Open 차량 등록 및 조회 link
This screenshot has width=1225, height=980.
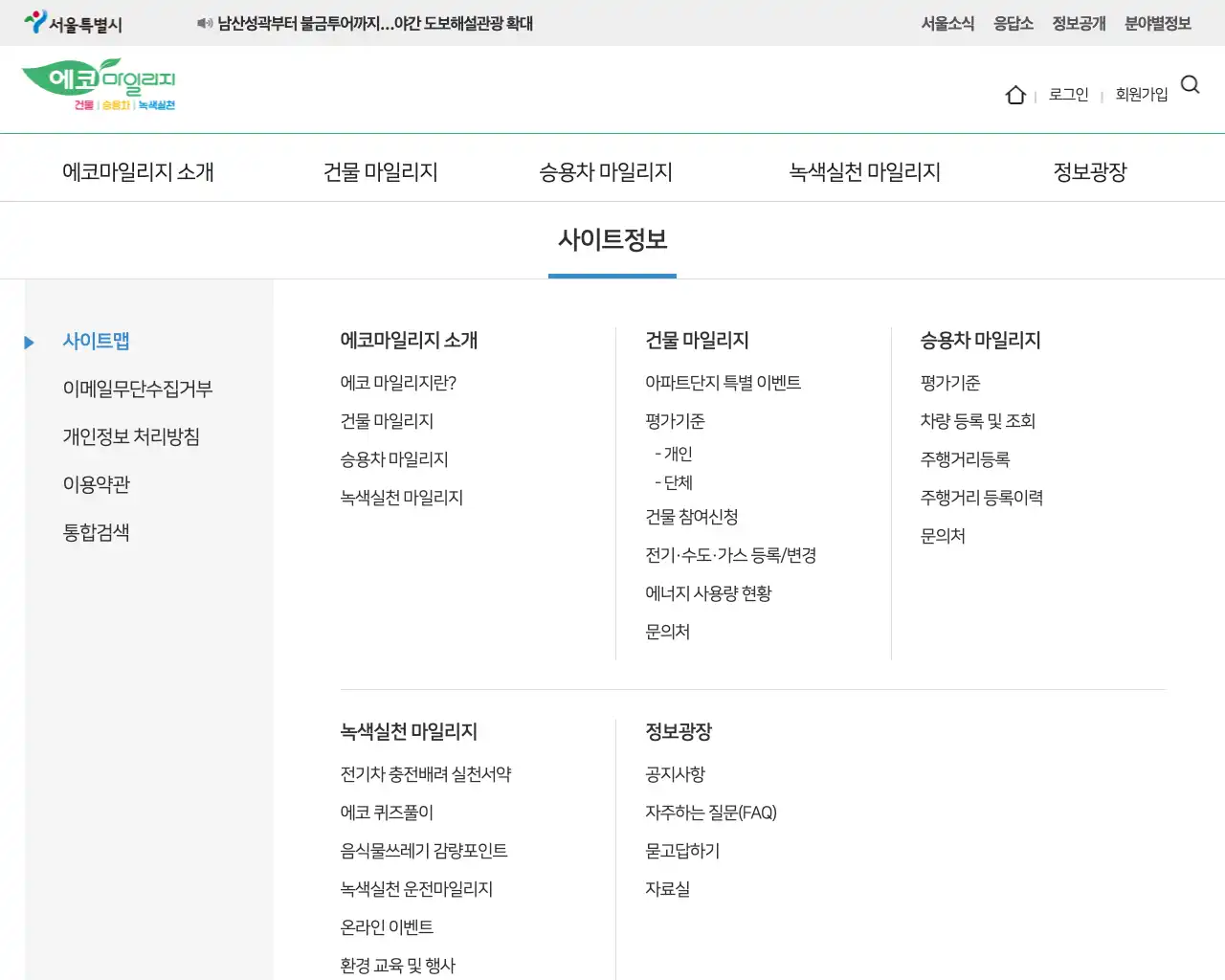pyautogui.click(x=978, y=421)
